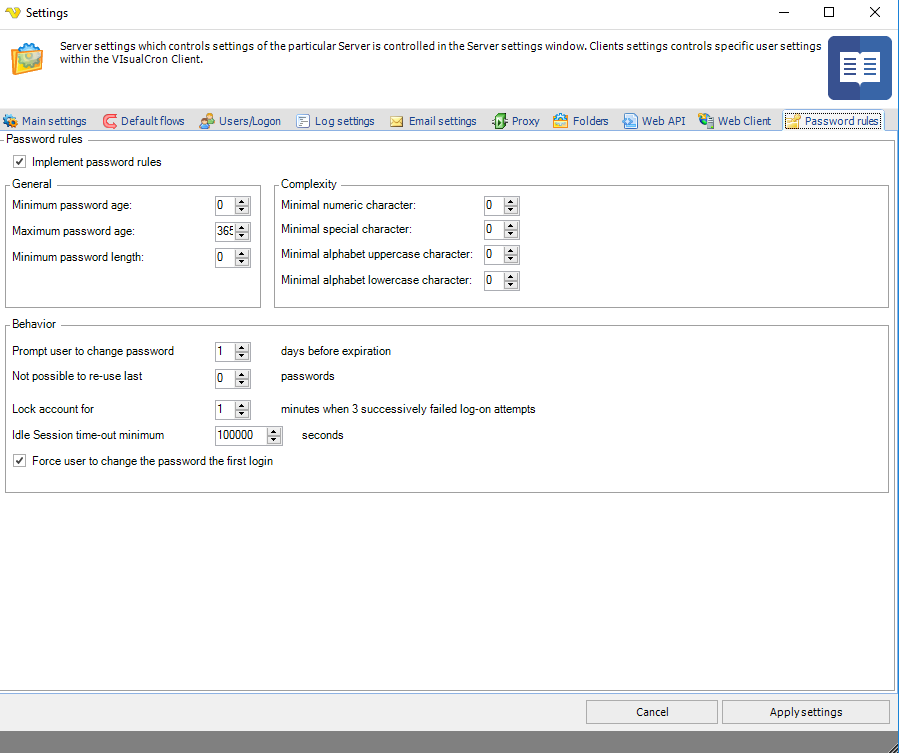Click the Main settings tab icon
The height and width of the screenshot is (753, 899).
click(11, 121)
